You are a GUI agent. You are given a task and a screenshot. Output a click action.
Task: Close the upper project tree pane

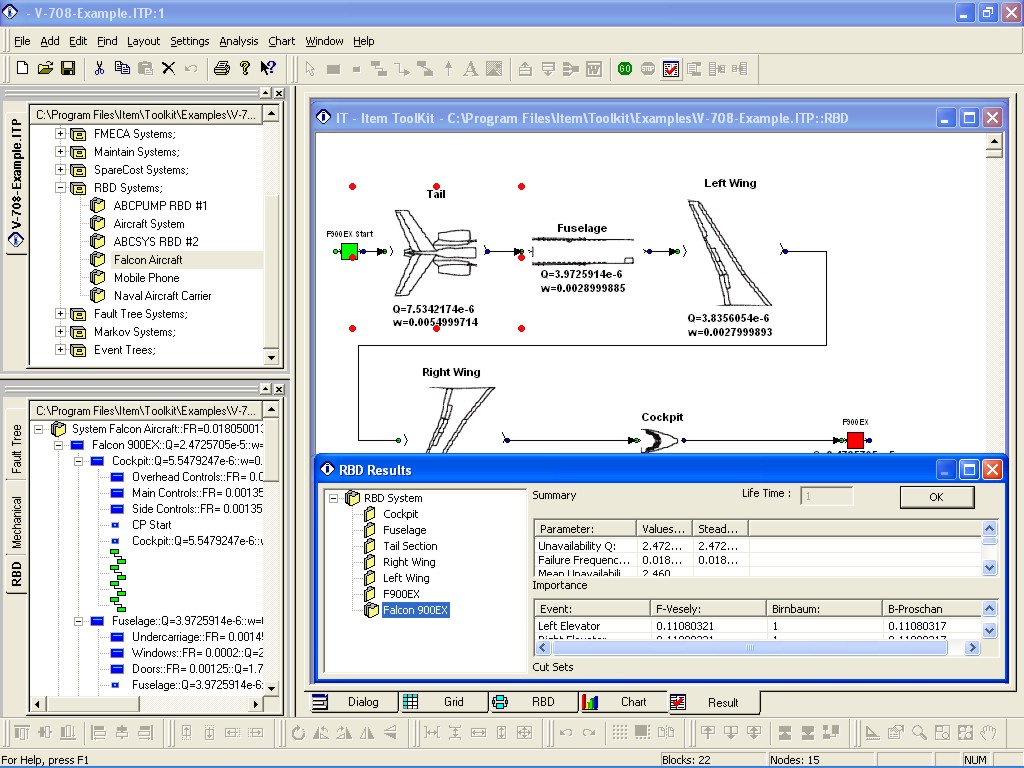pyautogui.click(x=279, y=93)
